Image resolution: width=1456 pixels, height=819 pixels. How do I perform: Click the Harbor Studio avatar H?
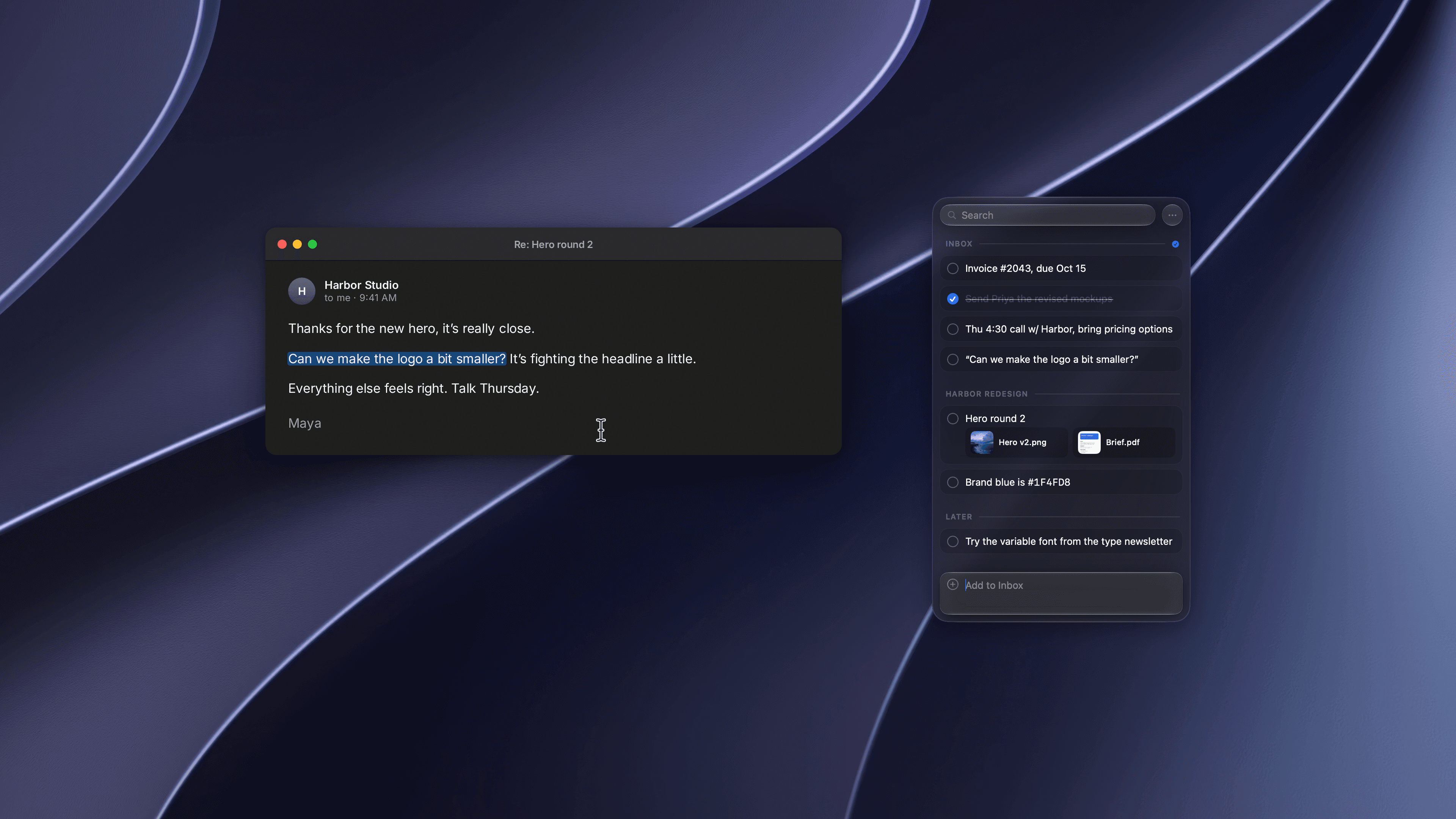click(302, 291)
